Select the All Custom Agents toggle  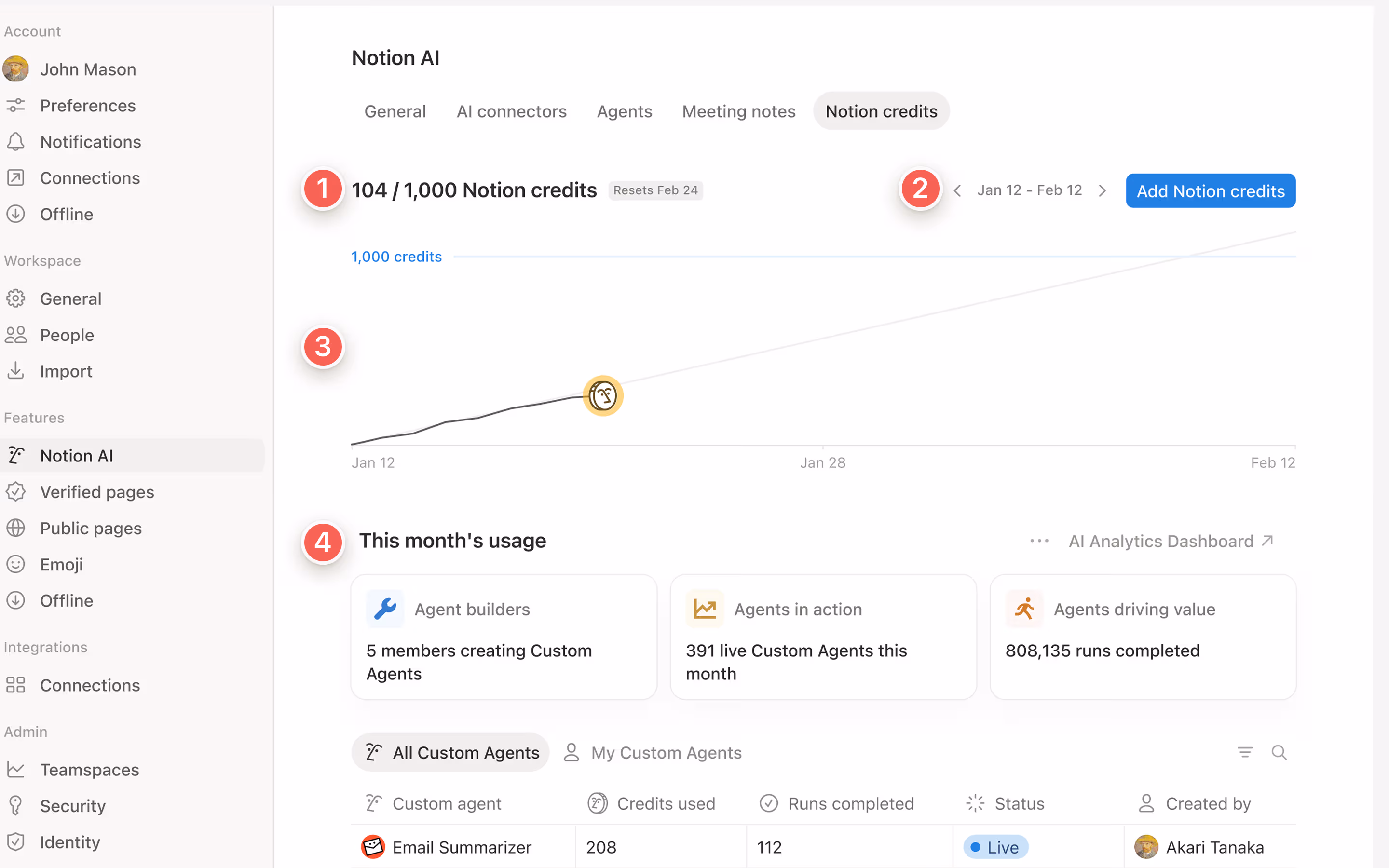pos(450,752)
